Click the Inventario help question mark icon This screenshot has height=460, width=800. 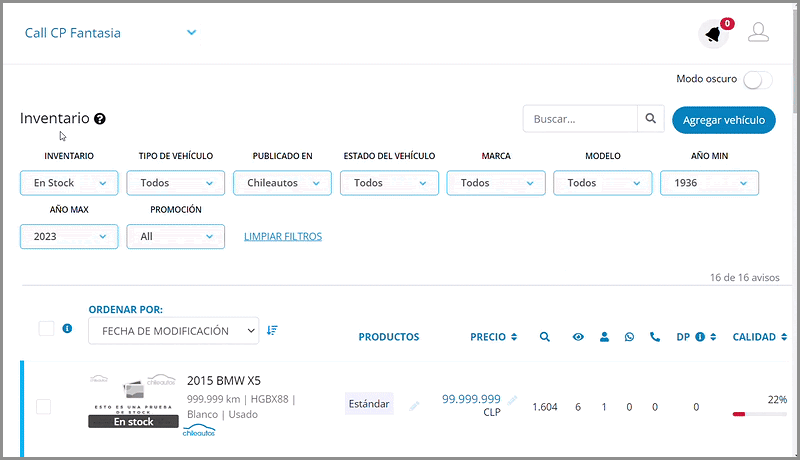[100, 119]
